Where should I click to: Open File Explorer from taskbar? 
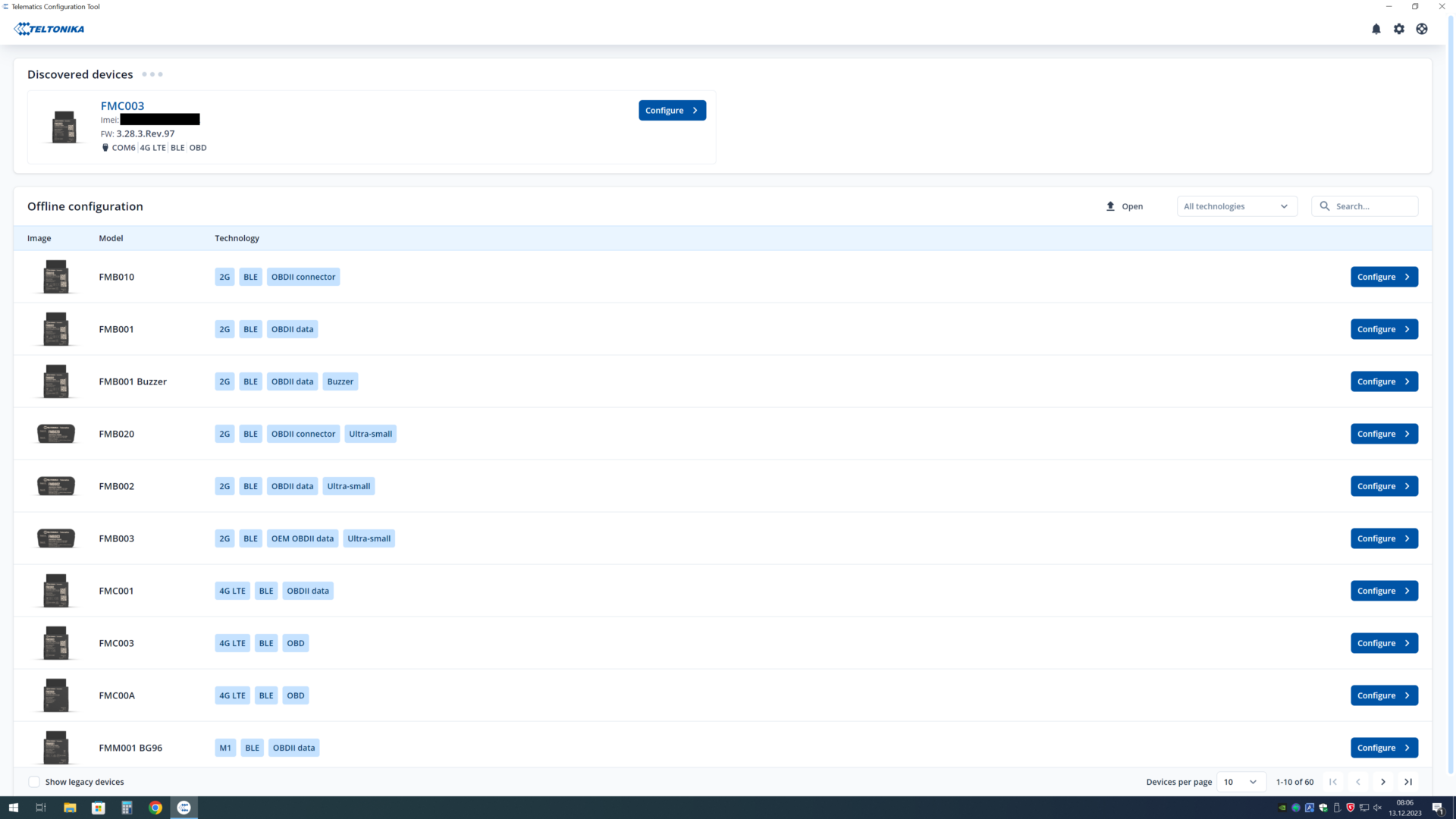click(70, 808)
